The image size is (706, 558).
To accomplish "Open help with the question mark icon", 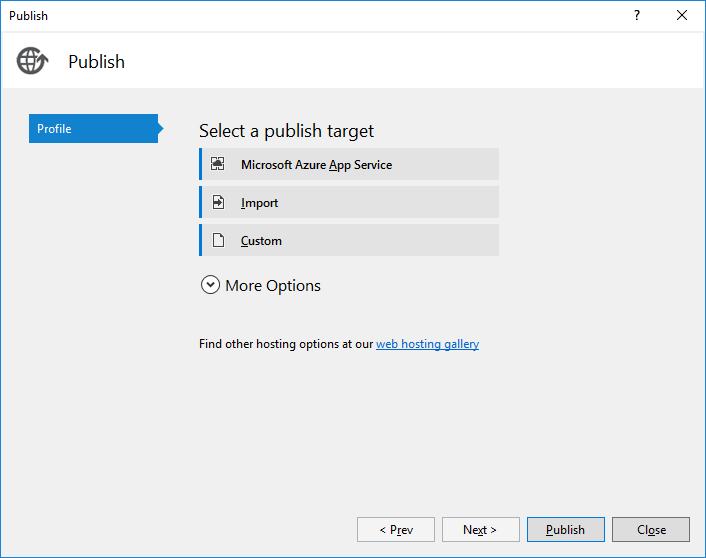I will (637, 16).
